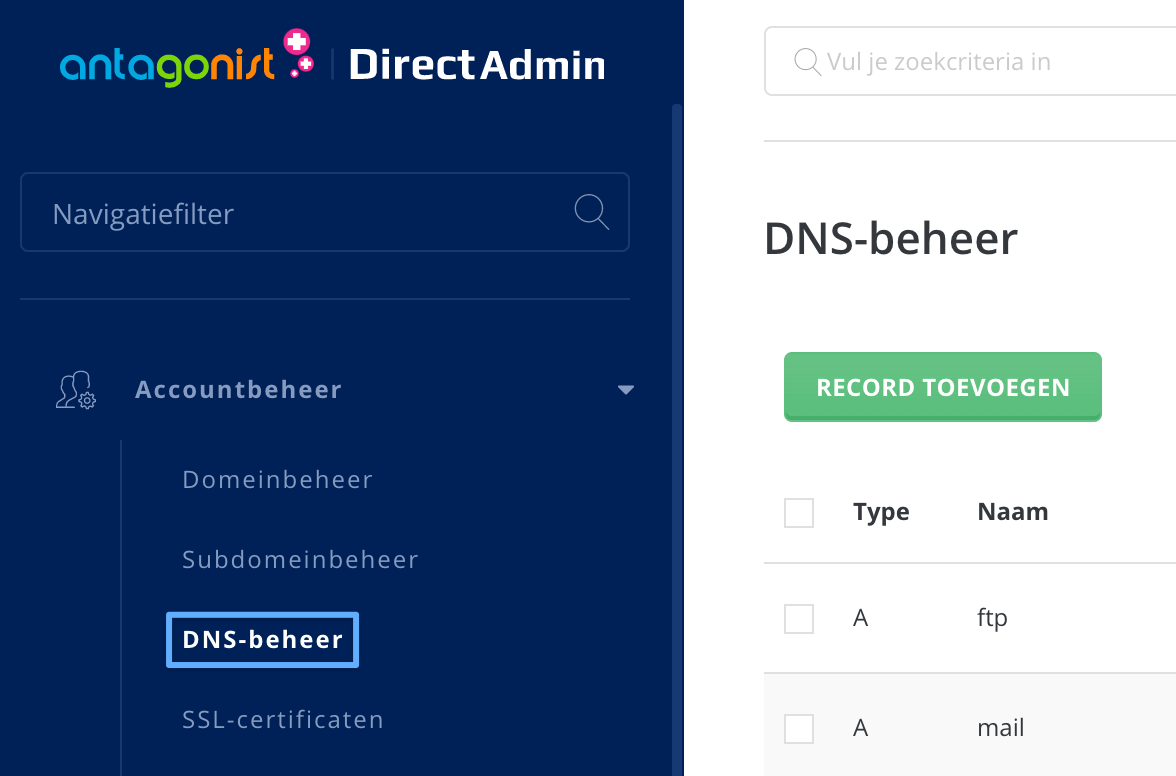Screen dimensions: 1176x776
Task: Sort records by the Type column
Action: pos(881,511)
